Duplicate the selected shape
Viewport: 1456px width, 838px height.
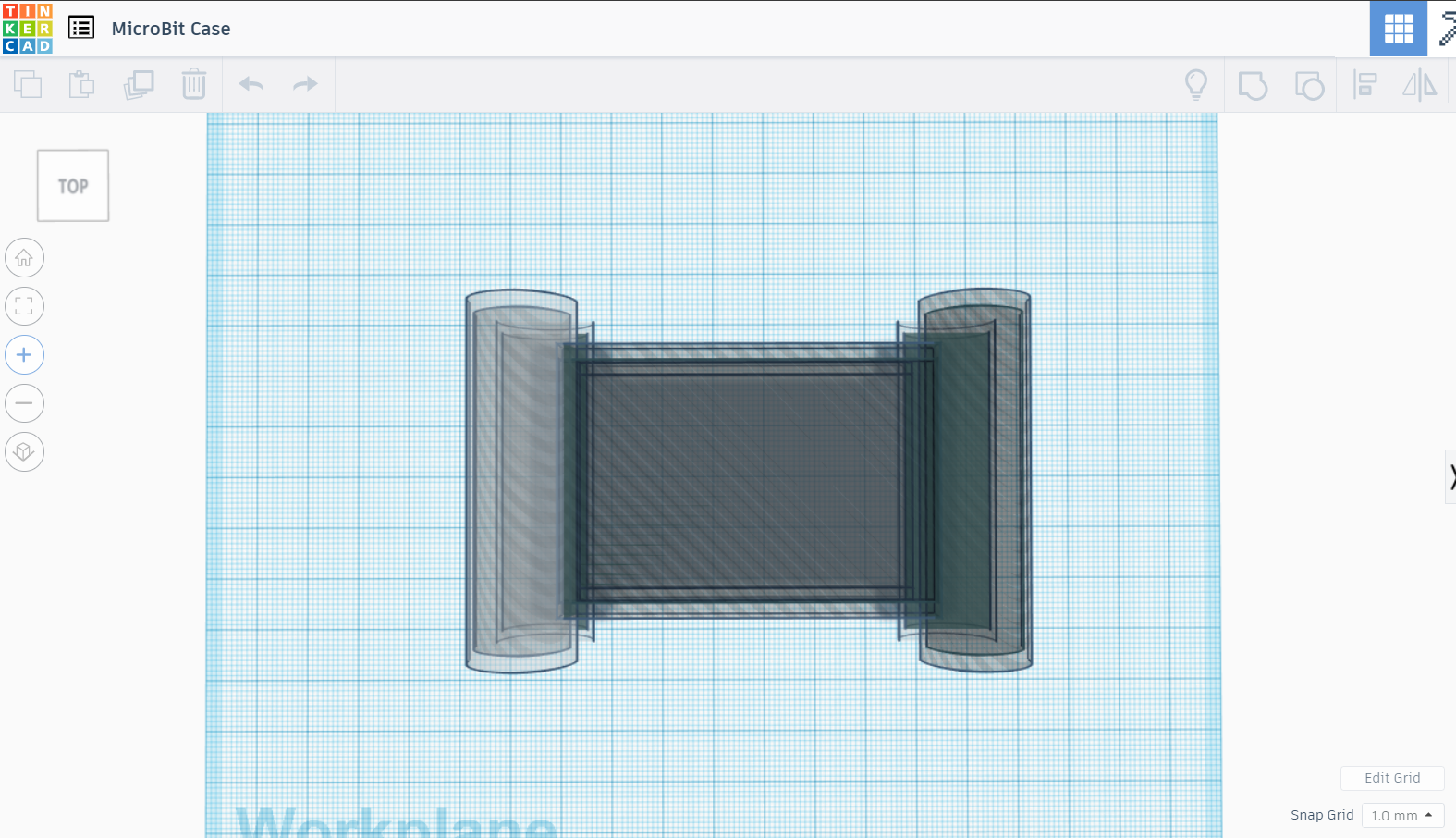click(139, 84)
